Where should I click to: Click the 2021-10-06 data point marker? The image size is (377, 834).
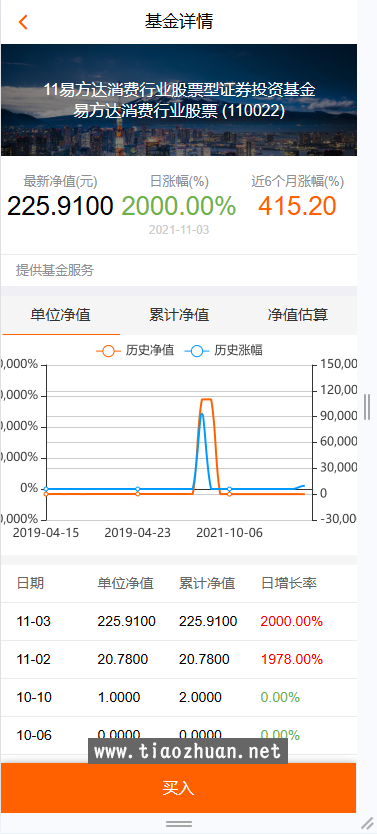point(229,489)
